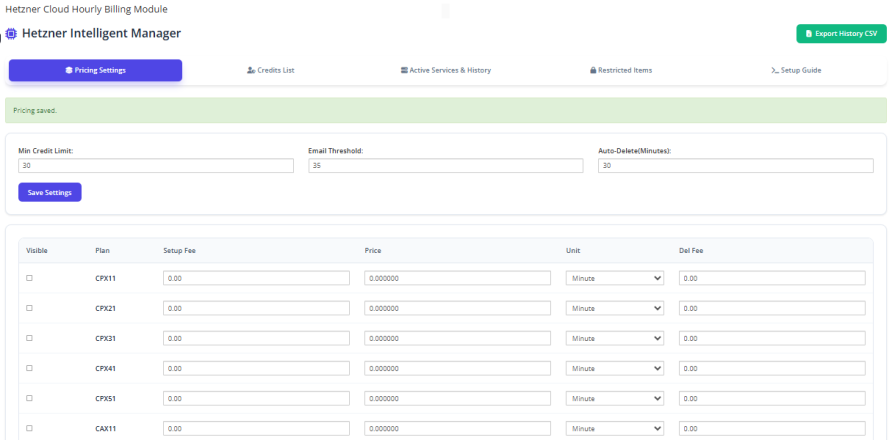Enable the Visible checkbox for CPX11

[30, 278]
